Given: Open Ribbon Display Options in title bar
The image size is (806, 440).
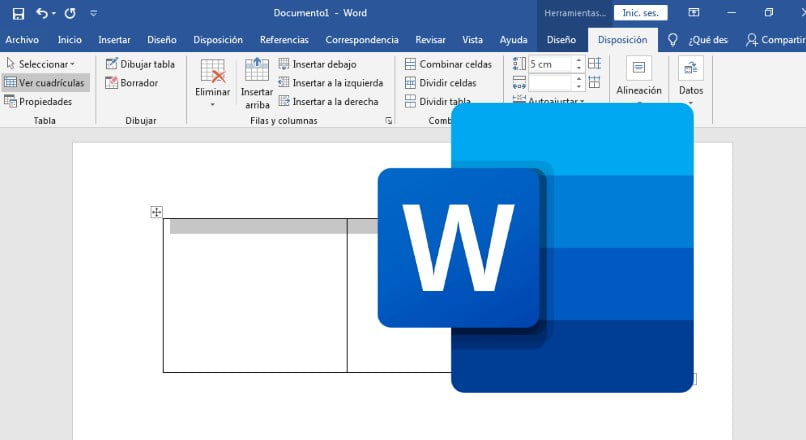Looking at the screenshot, I should coord(694,13).
